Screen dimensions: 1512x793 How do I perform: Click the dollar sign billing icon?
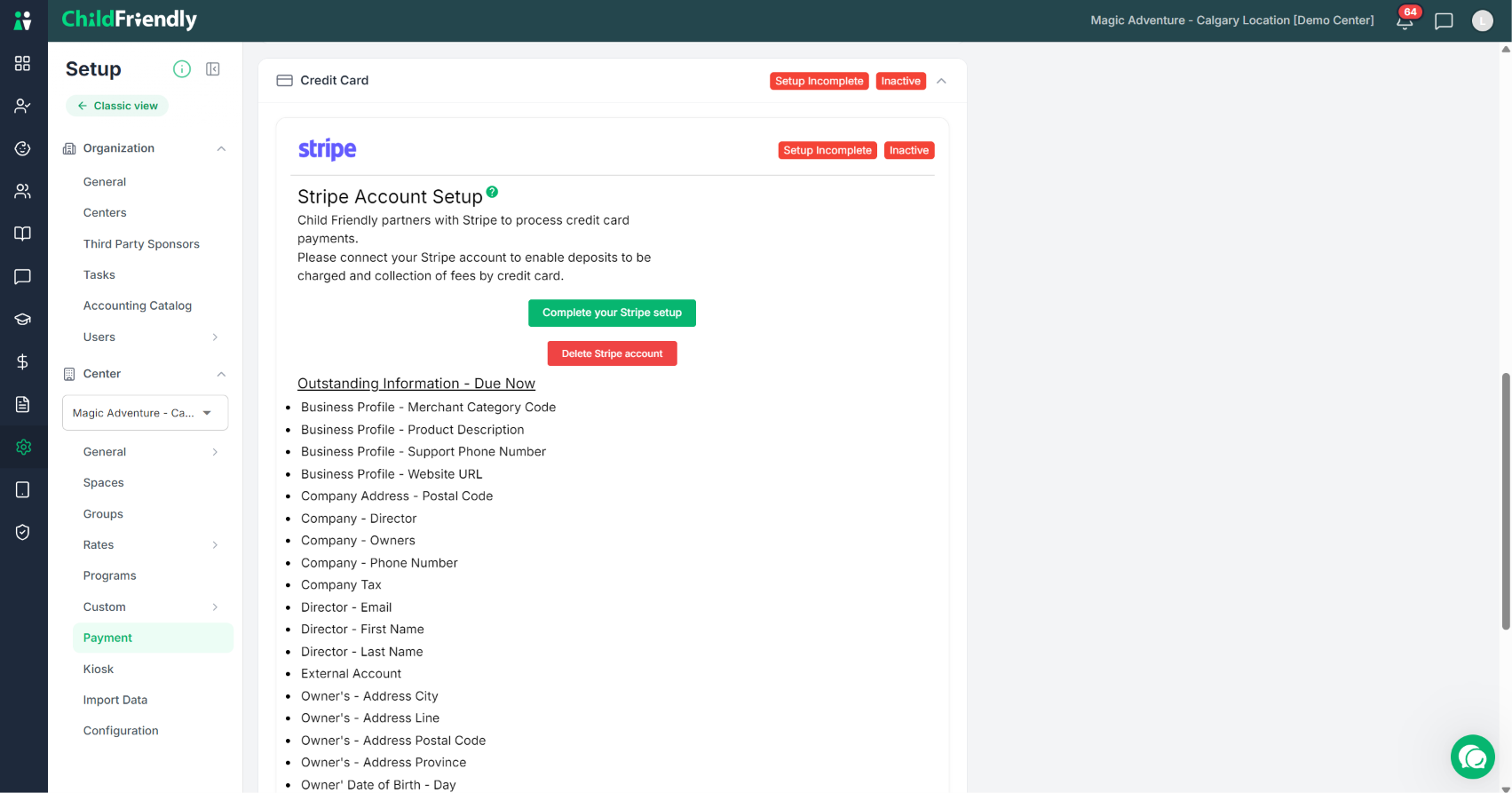pos(23,361)
